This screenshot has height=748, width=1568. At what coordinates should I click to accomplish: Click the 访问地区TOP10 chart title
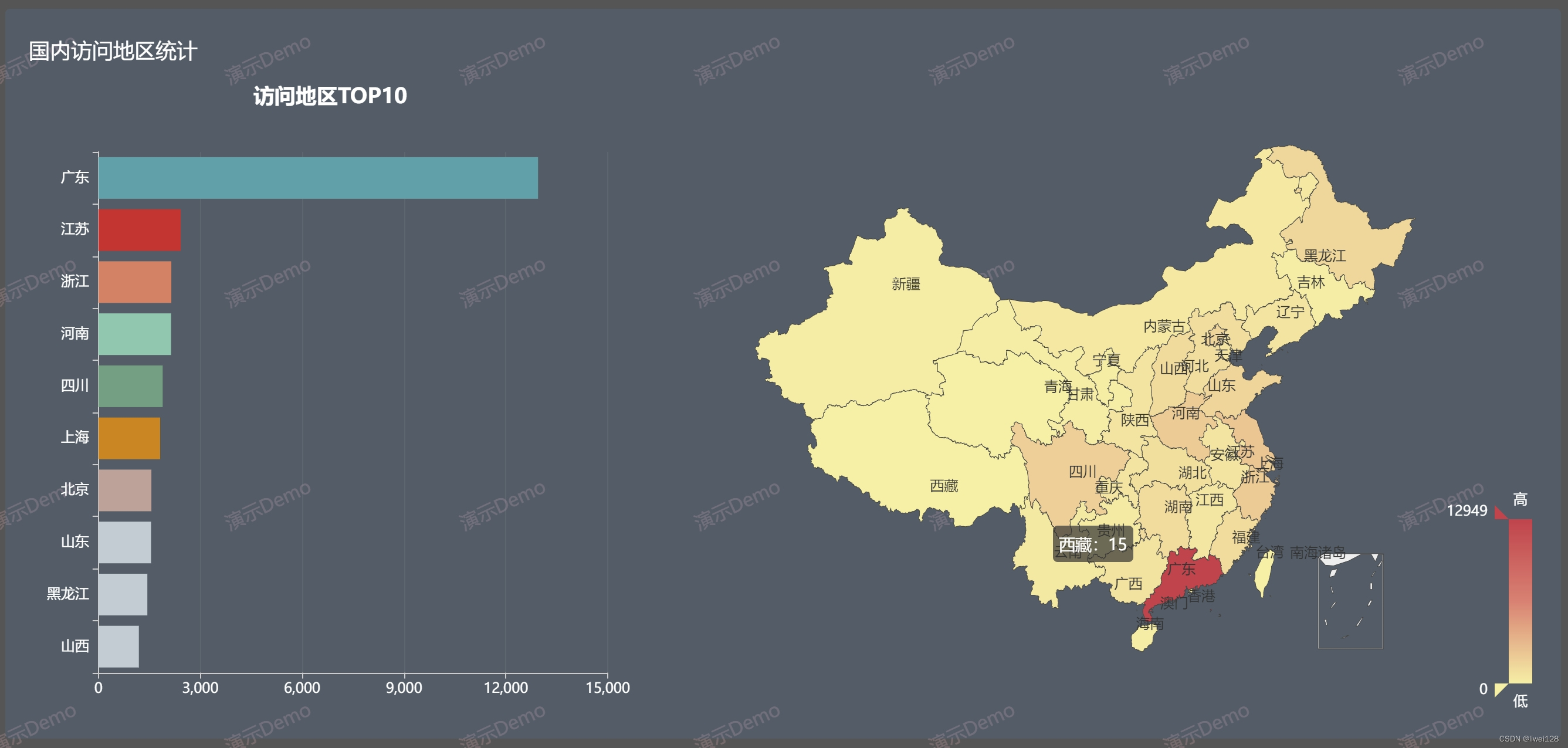tap(330, 96)
